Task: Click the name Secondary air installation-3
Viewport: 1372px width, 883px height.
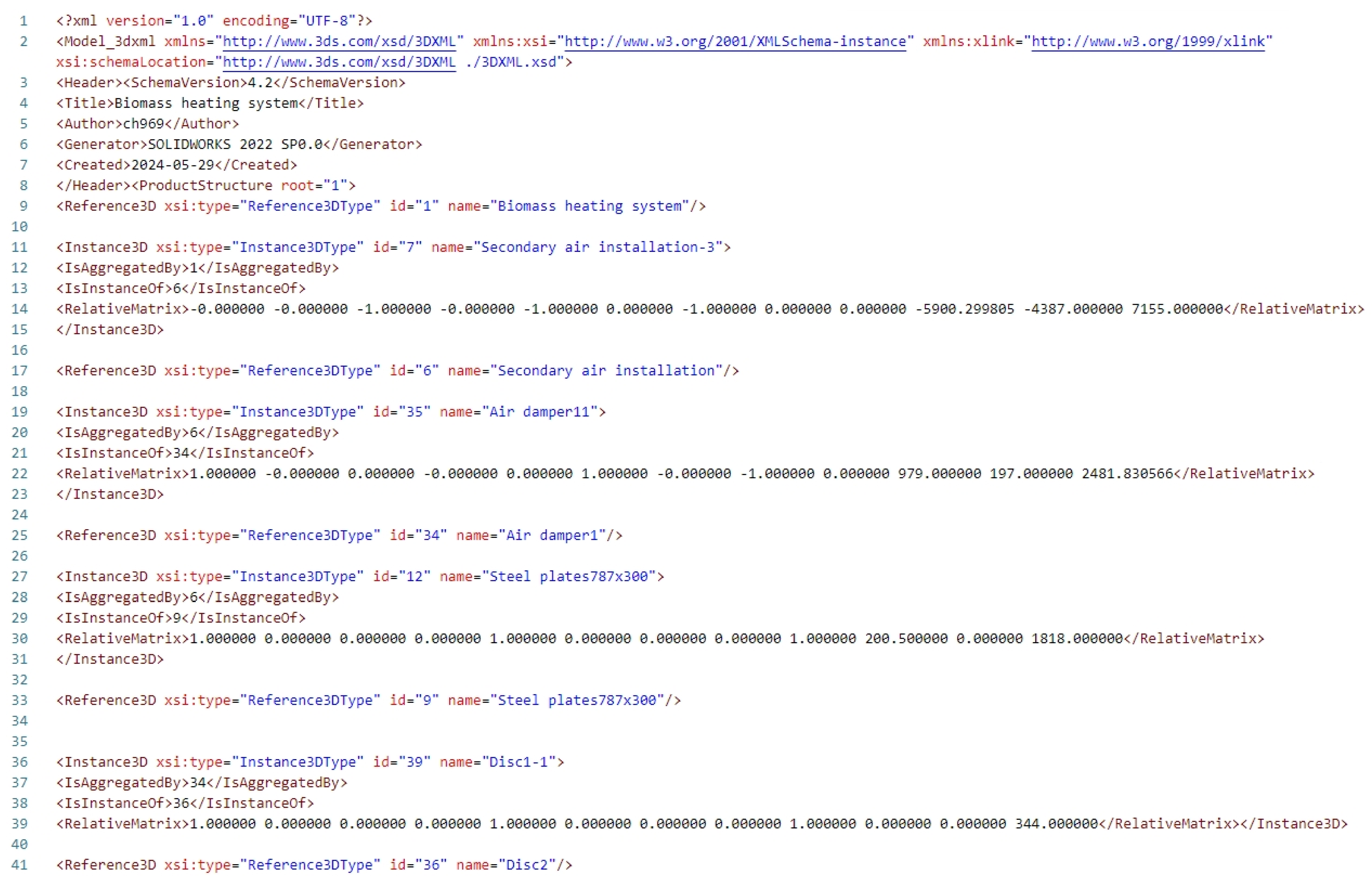Action: [598, 247]
